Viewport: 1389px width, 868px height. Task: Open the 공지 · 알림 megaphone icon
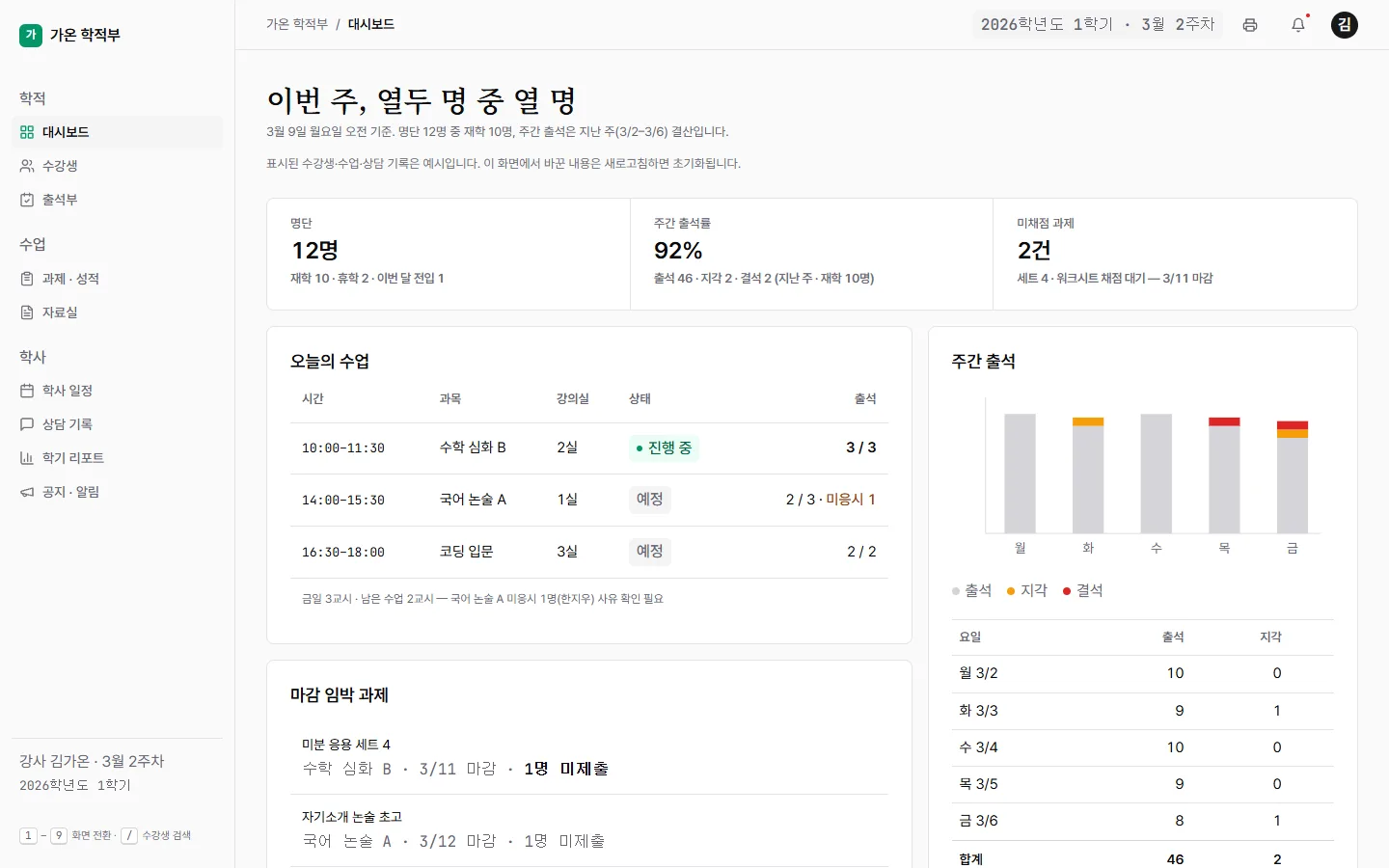[27, 492]
